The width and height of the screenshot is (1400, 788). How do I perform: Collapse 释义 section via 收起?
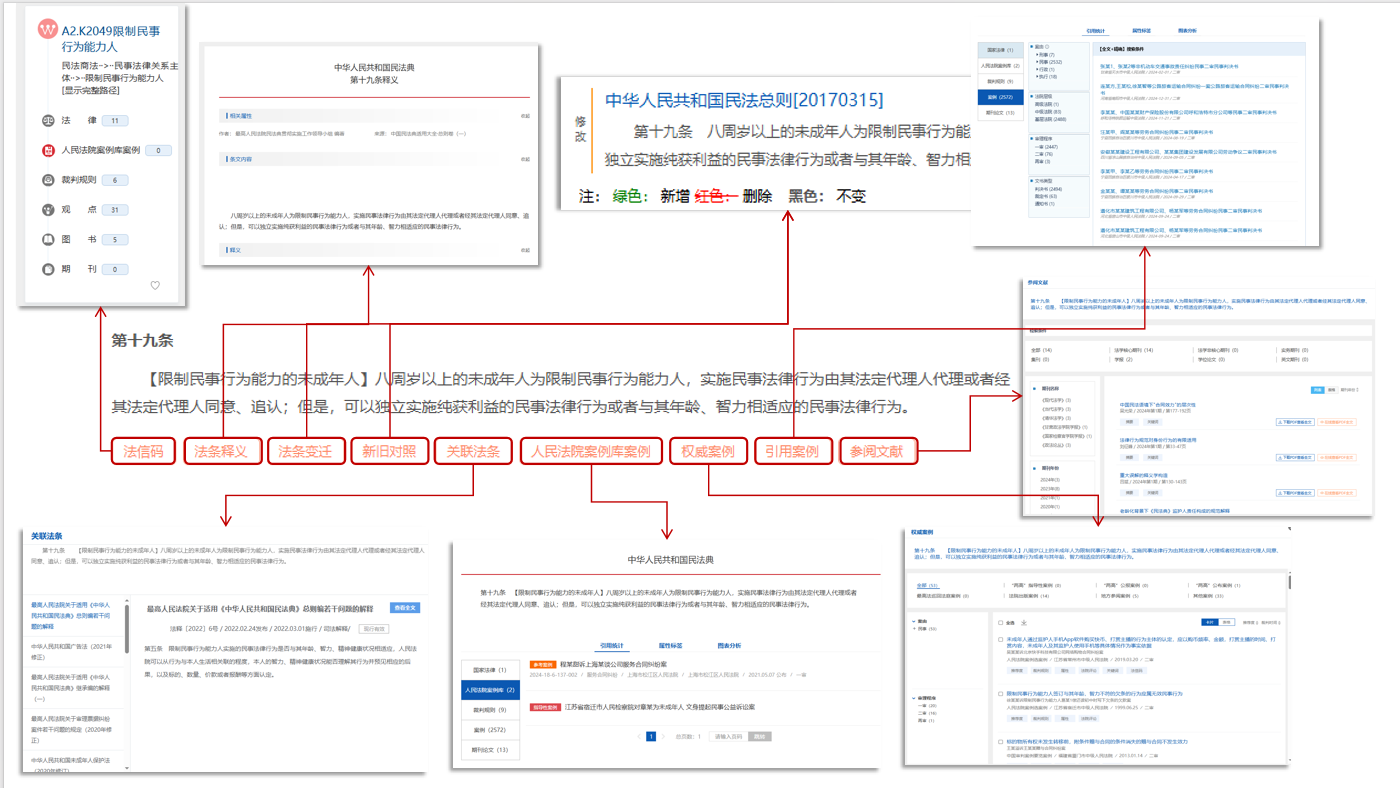pos(525,250)
